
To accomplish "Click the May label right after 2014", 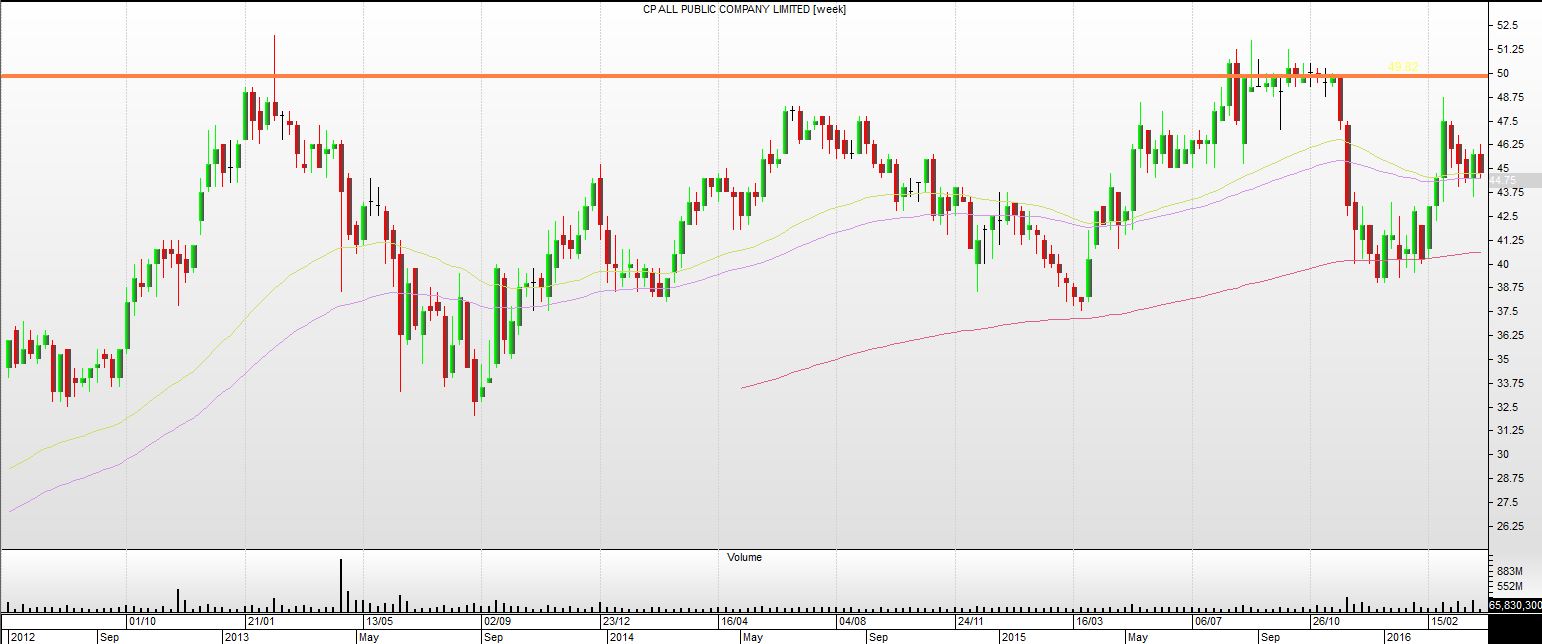I will [x=752, y=637].
